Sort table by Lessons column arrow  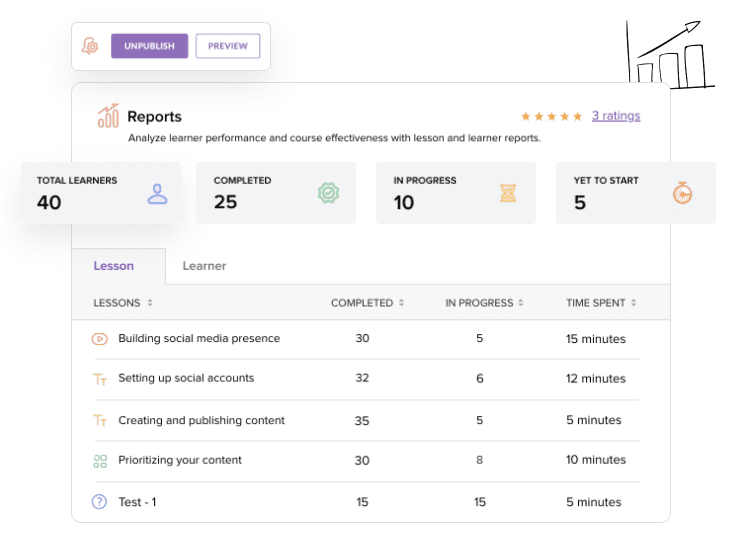coord(150,303)
